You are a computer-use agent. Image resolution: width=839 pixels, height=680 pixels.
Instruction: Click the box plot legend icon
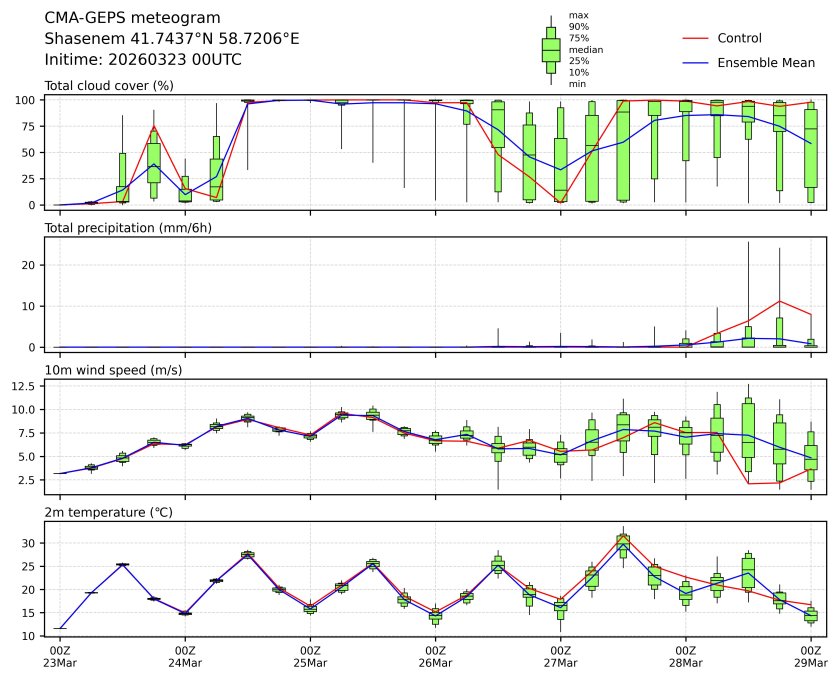550,50
